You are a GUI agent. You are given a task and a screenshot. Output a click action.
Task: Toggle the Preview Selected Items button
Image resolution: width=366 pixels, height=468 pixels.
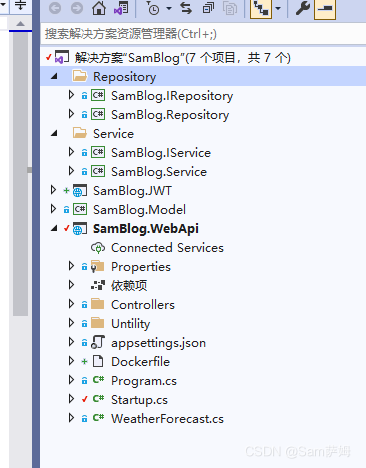[x=325, y=9]
